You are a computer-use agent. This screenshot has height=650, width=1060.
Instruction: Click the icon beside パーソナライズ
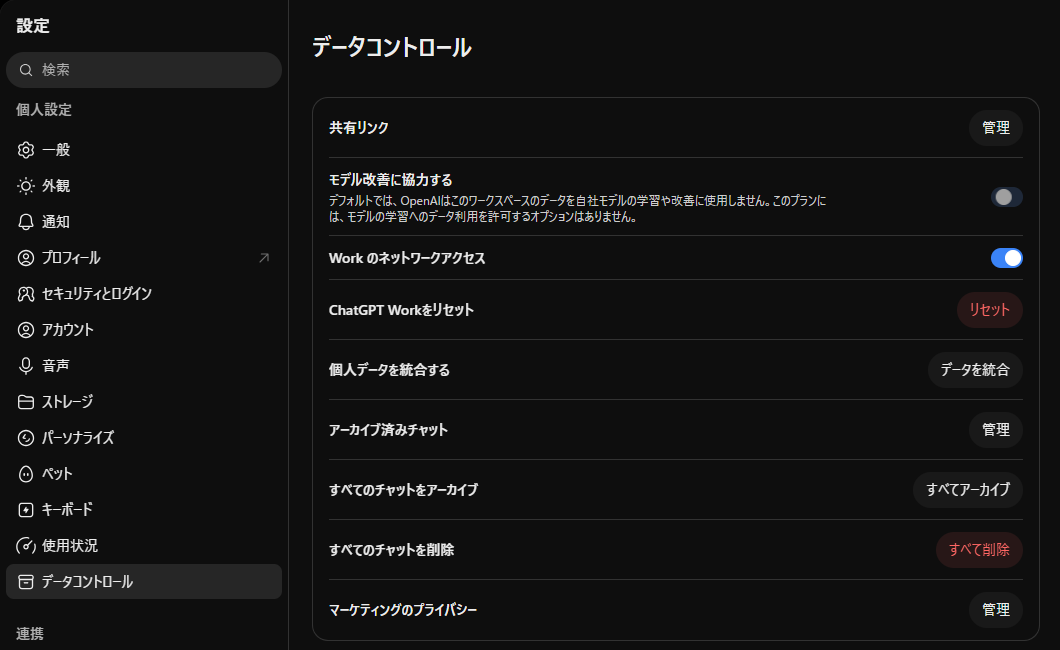[x=26, y=438]
